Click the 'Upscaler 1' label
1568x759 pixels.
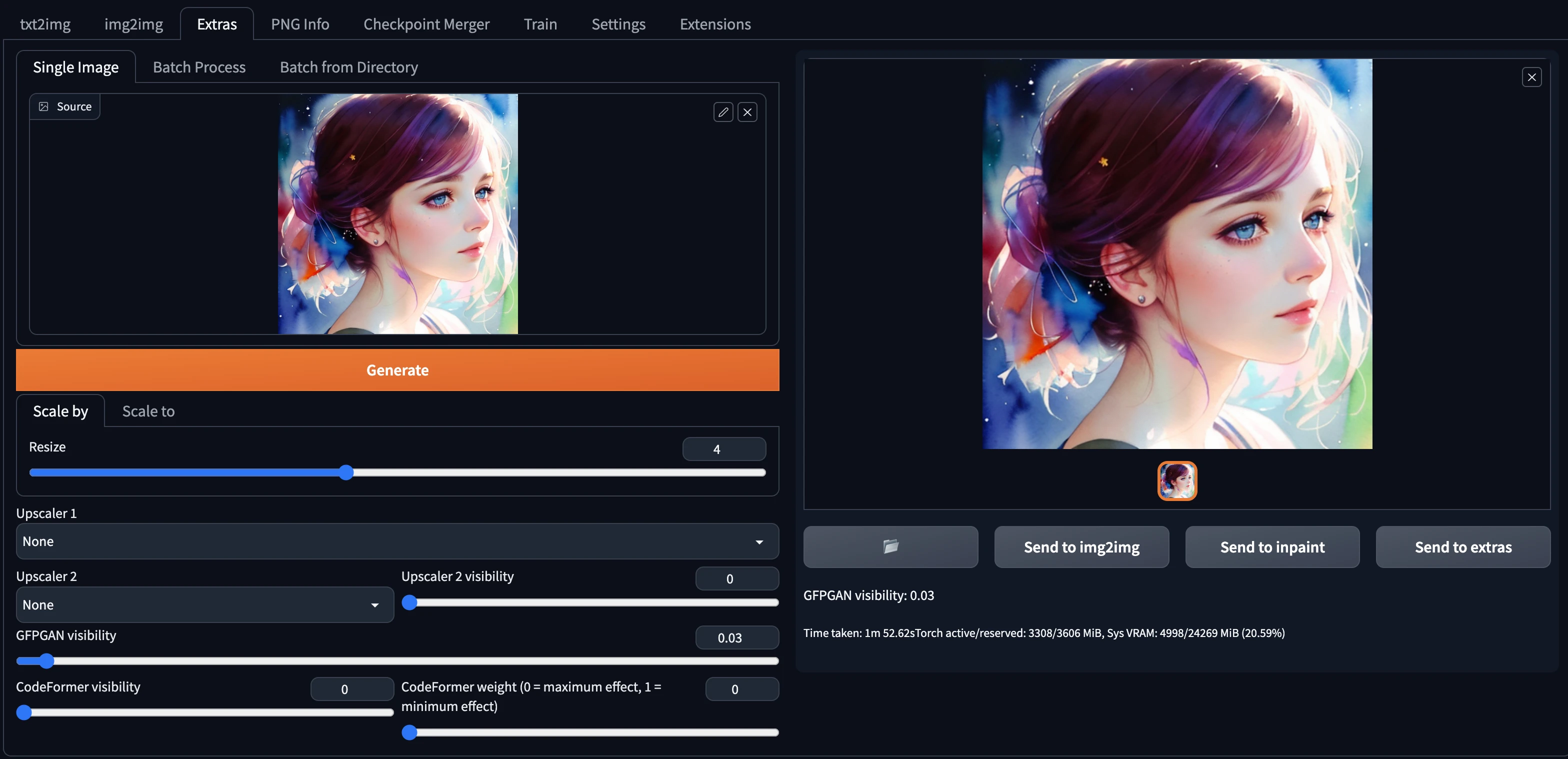click(x=46, y=513)
